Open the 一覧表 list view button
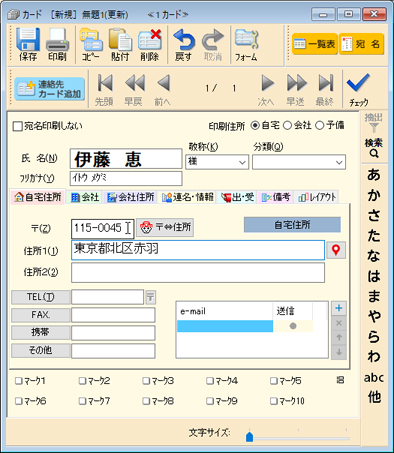The height and width of the screenshot is (453, 394). (x=315, y=44)
